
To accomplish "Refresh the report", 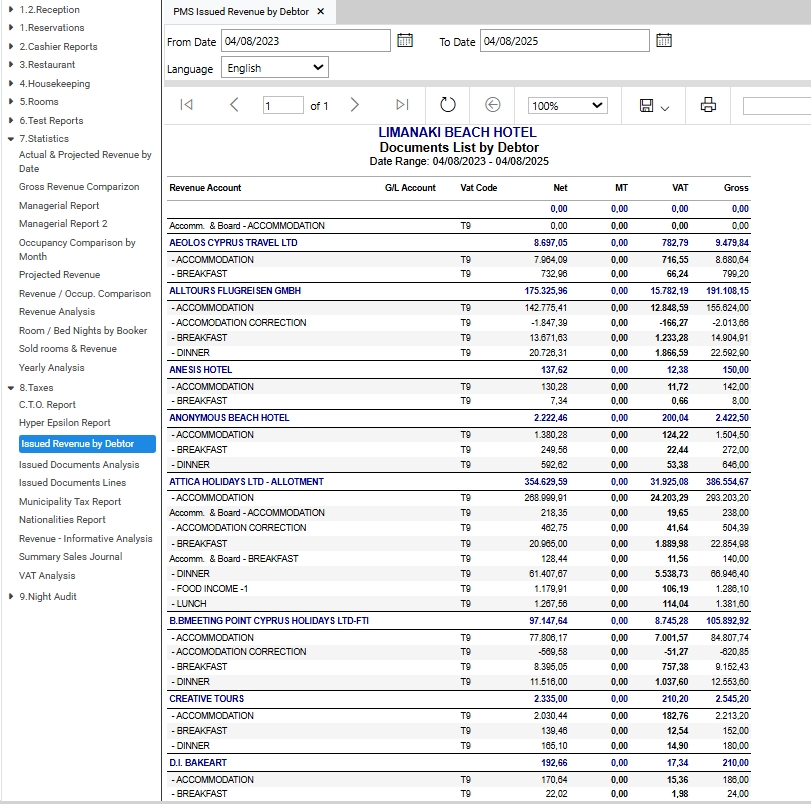I will (x=447, y=105).
